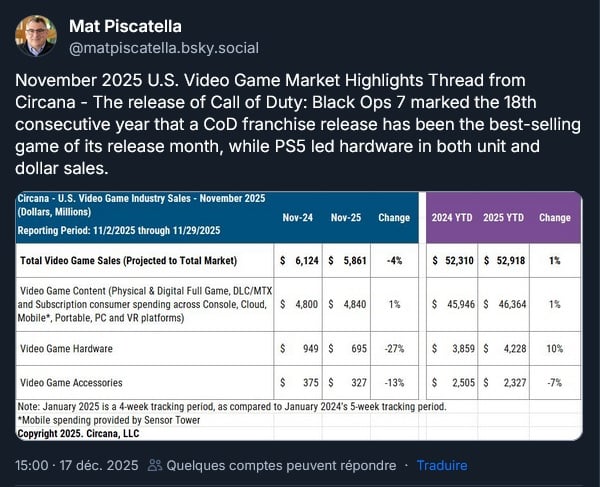The width and height of the screenshot is (600, 487).
Task: Click the Sensor Tower mobile spending footnote
Action: [x=110, y=419]
